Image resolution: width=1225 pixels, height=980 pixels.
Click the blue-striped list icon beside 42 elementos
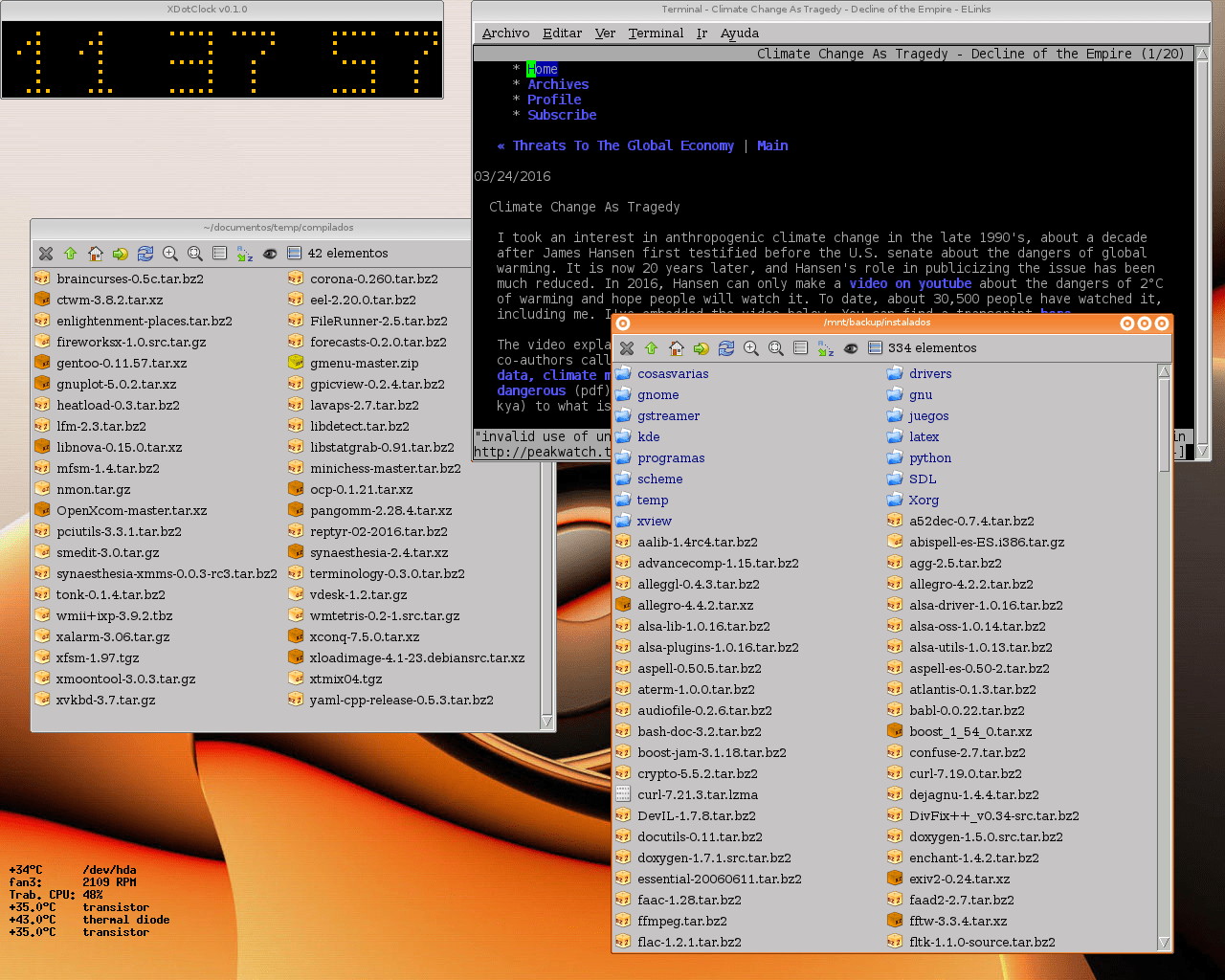[x=294, y=254]
